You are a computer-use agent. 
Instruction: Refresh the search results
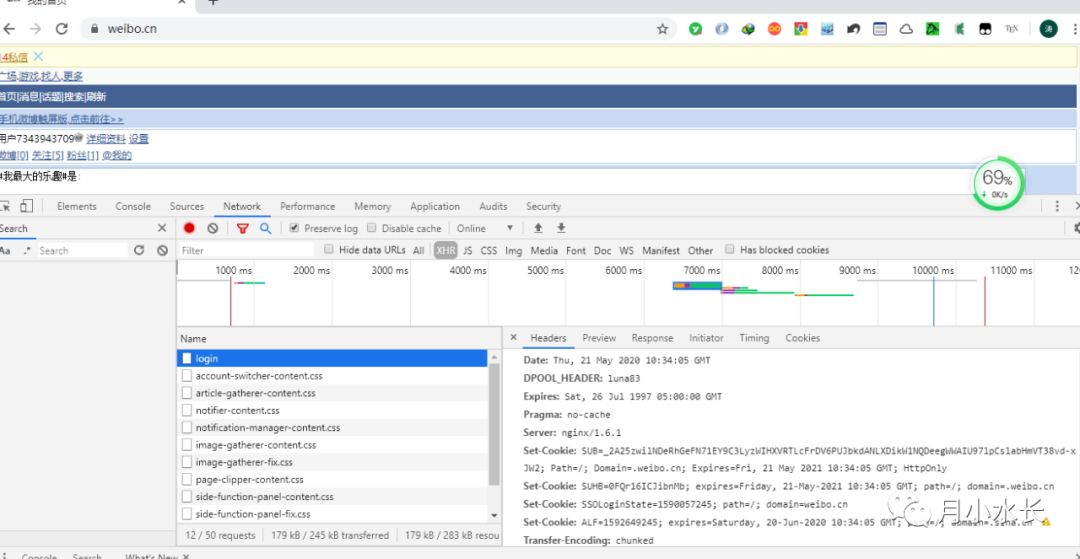pos(139,251)
